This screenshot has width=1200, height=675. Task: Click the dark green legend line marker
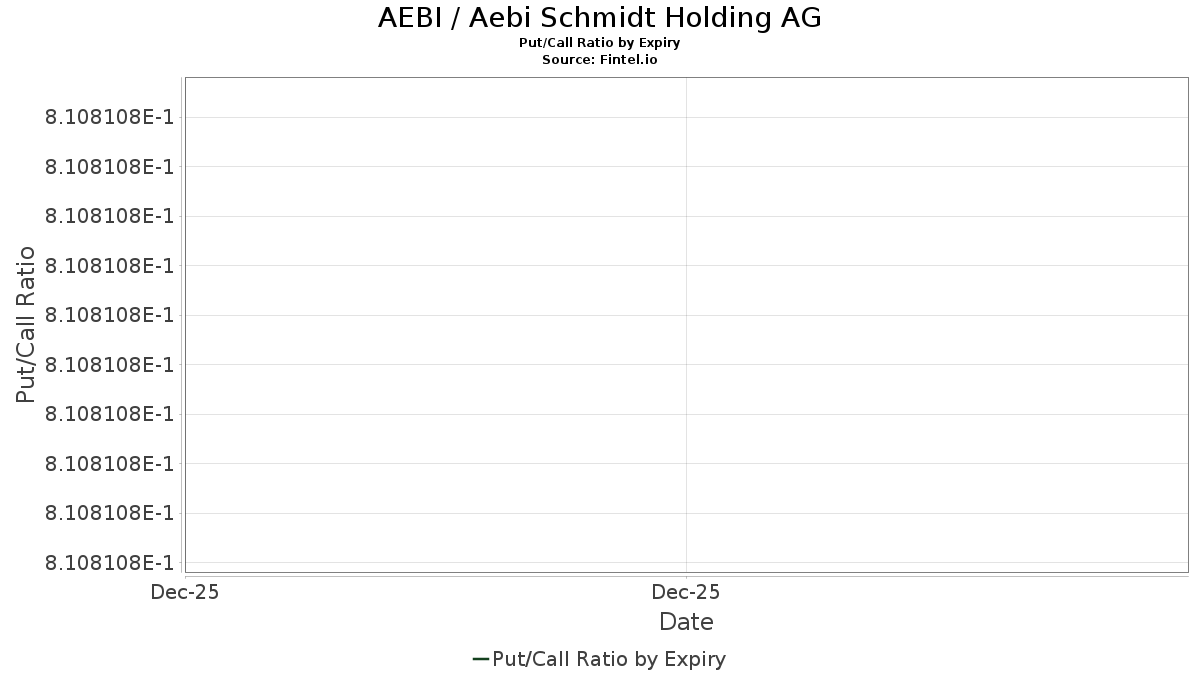[480, 659]
